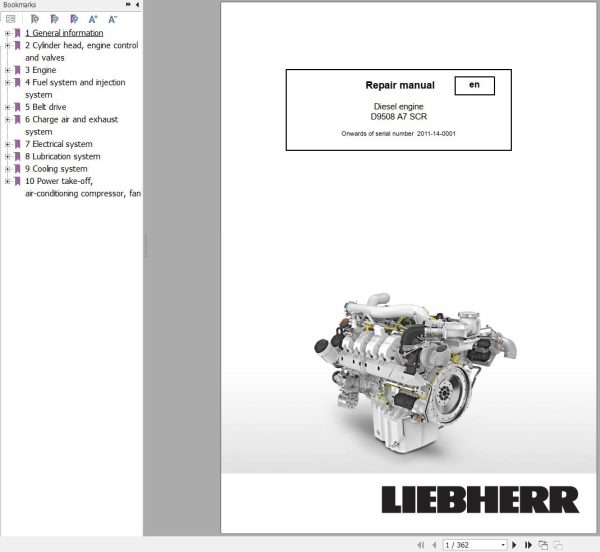Open bookmark 6 Charge air and exhaust
This screenshot has height=552, width=600.
(71, 125)
